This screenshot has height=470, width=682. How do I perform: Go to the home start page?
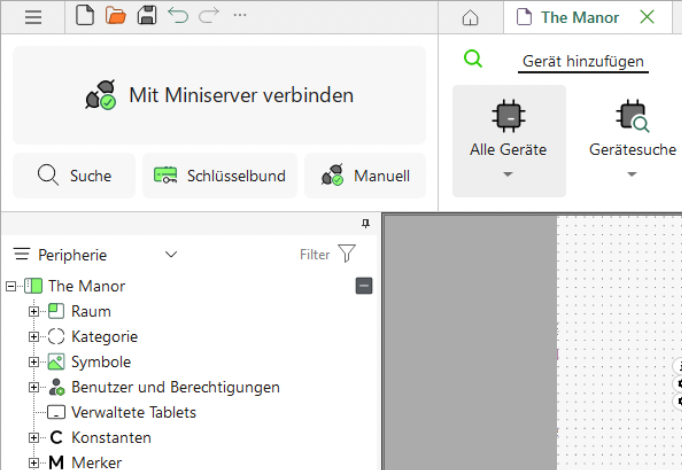pyautogui.click(x=470, y=18)
